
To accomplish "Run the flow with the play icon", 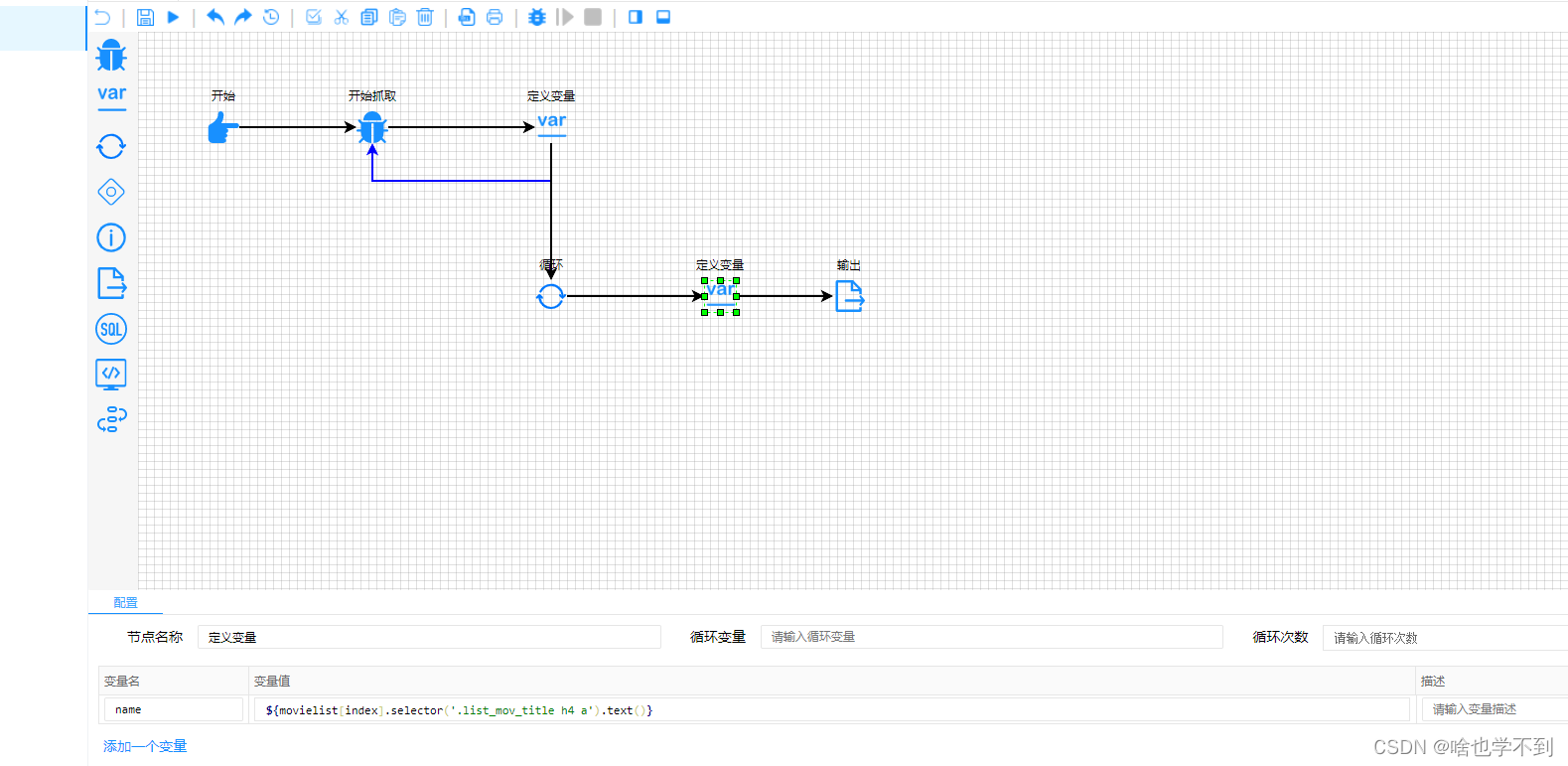I will pyautogui.click(x=173, y=17).
